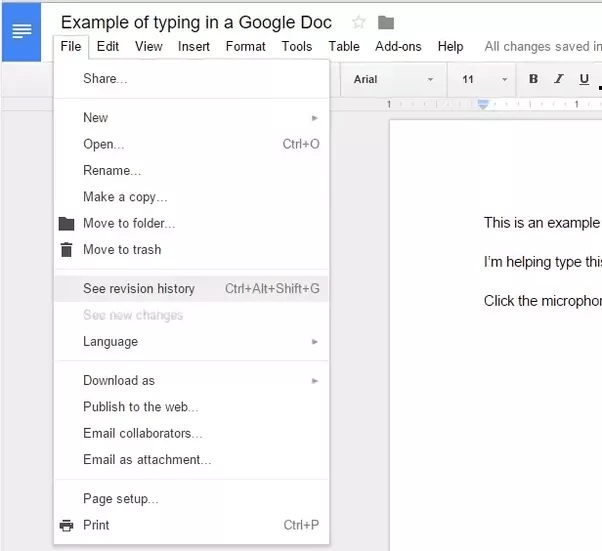Open the View menu

(x=149, y=46)
